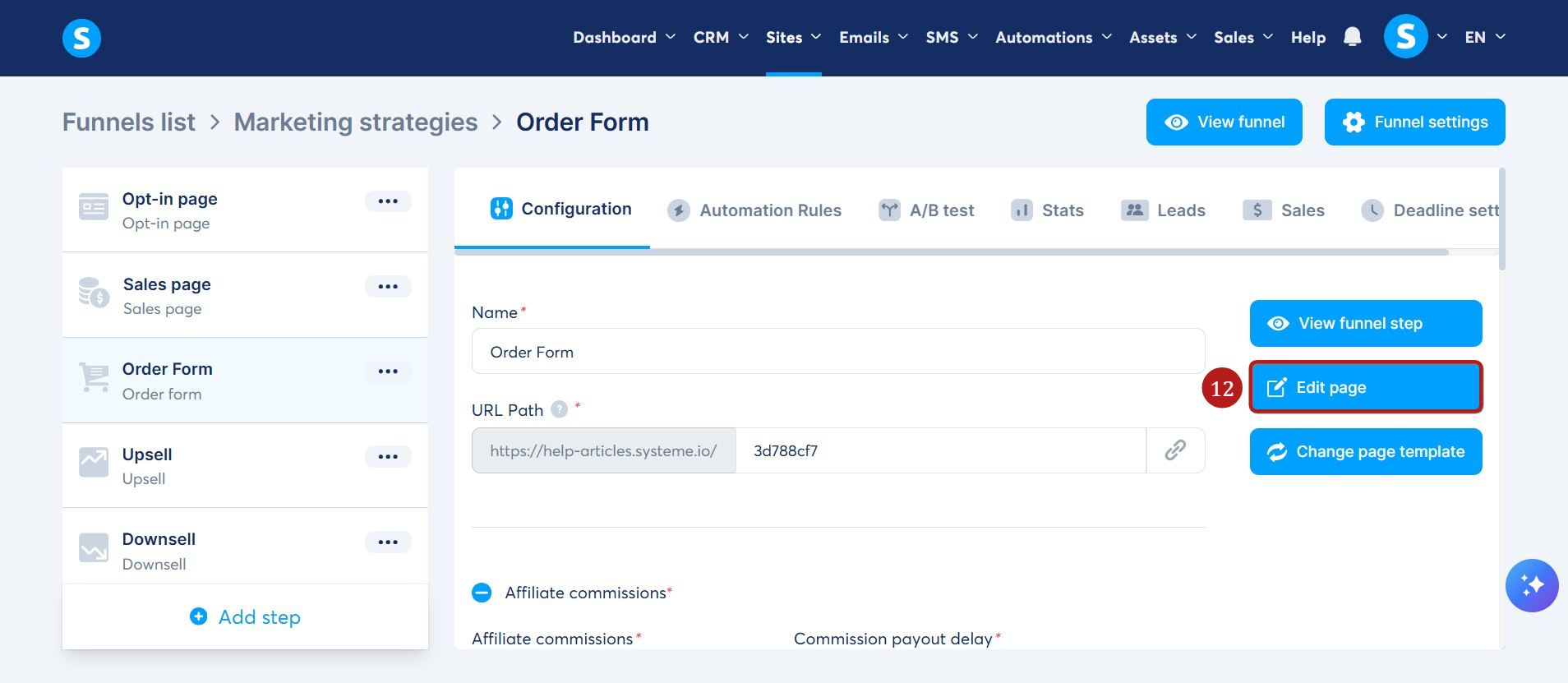Click the Downsell chart icon
1568x683 pixels.
(94, 547)
